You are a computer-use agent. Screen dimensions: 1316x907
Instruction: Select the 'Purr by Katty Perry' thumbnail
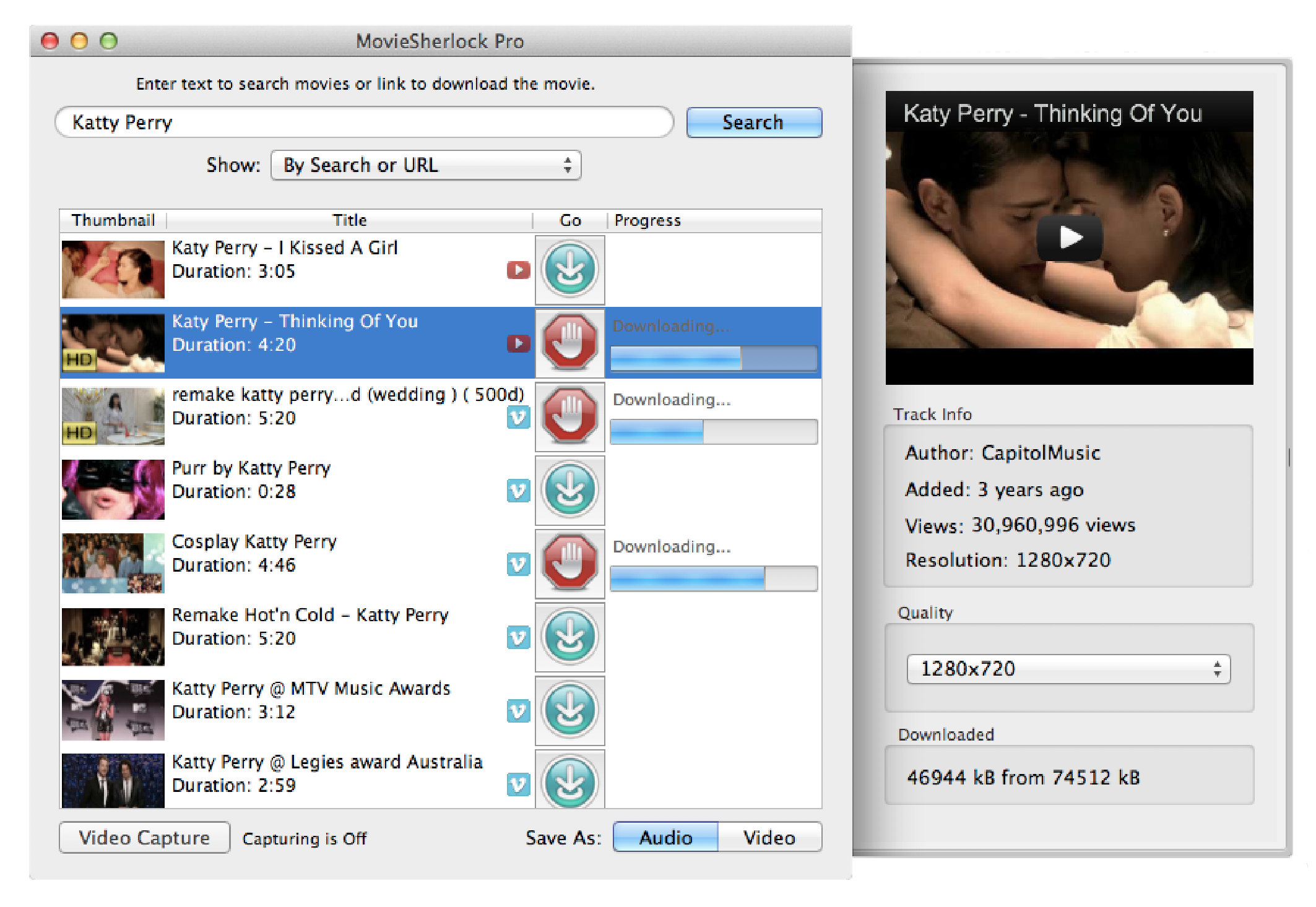113,490
